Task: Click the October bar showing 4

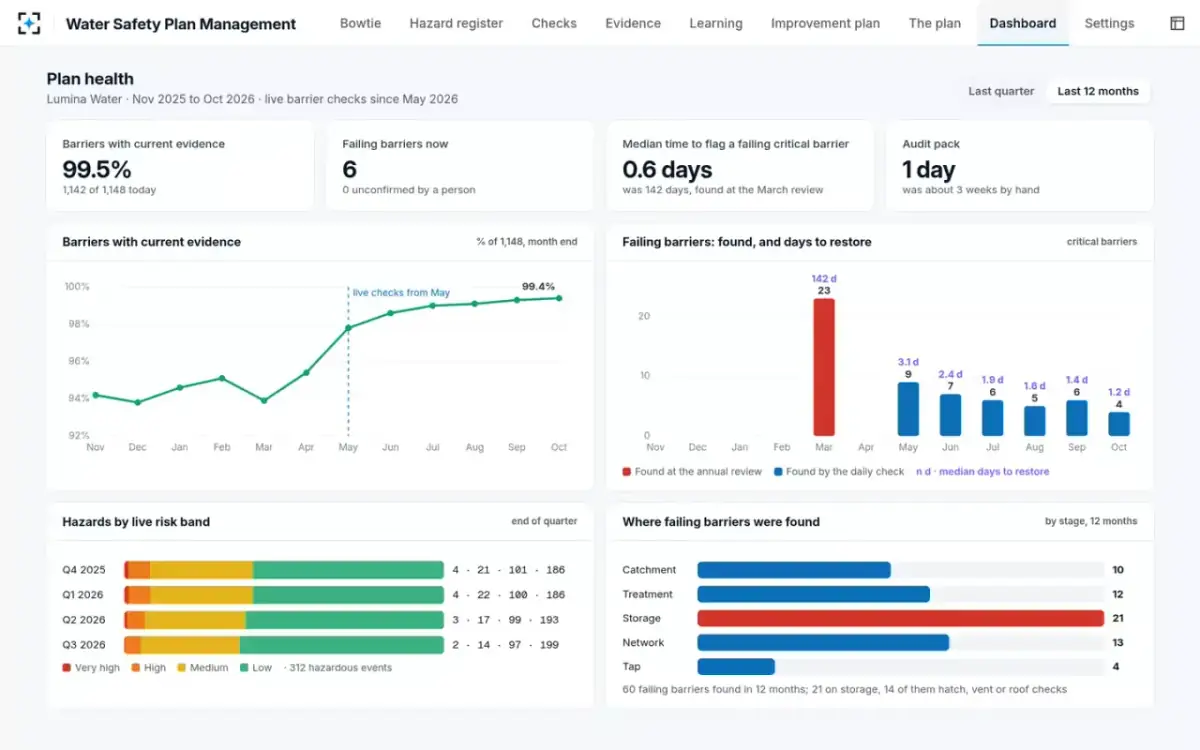Action: click(1119, 424)
